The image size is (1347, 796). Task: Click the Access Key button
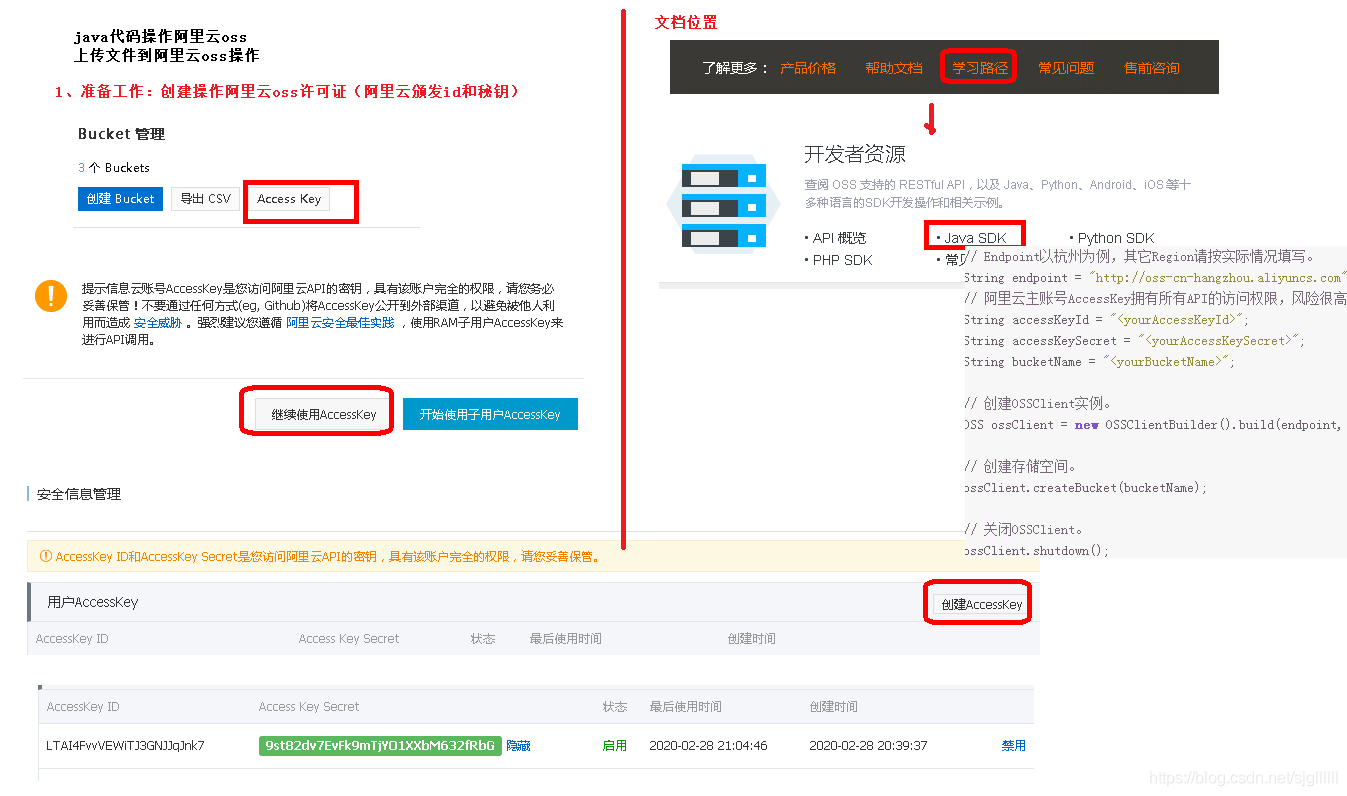point(288,199)
